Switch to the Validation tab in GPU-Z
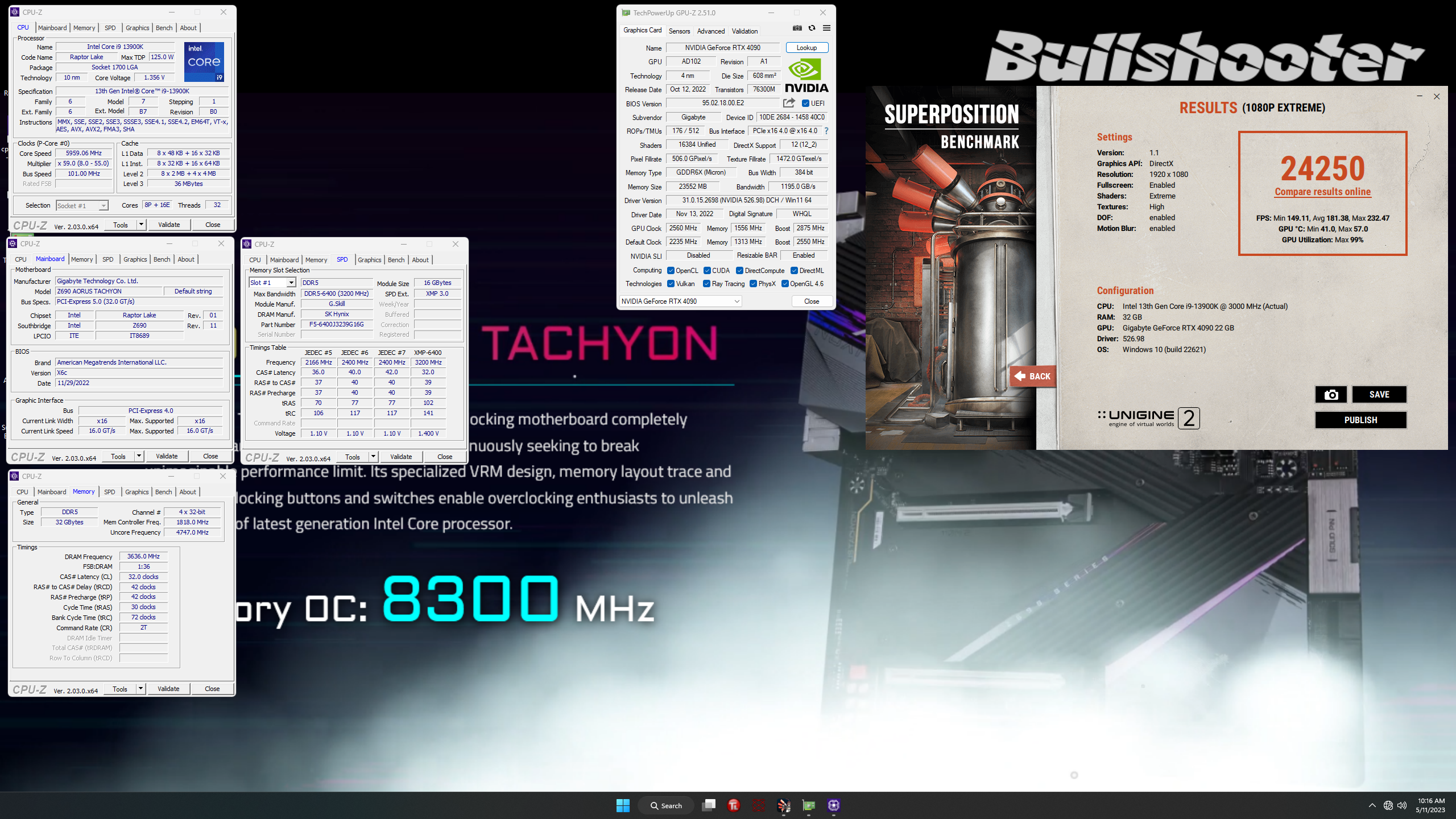The height and width of the screenshot is (819, 1456). click(744, 31)
